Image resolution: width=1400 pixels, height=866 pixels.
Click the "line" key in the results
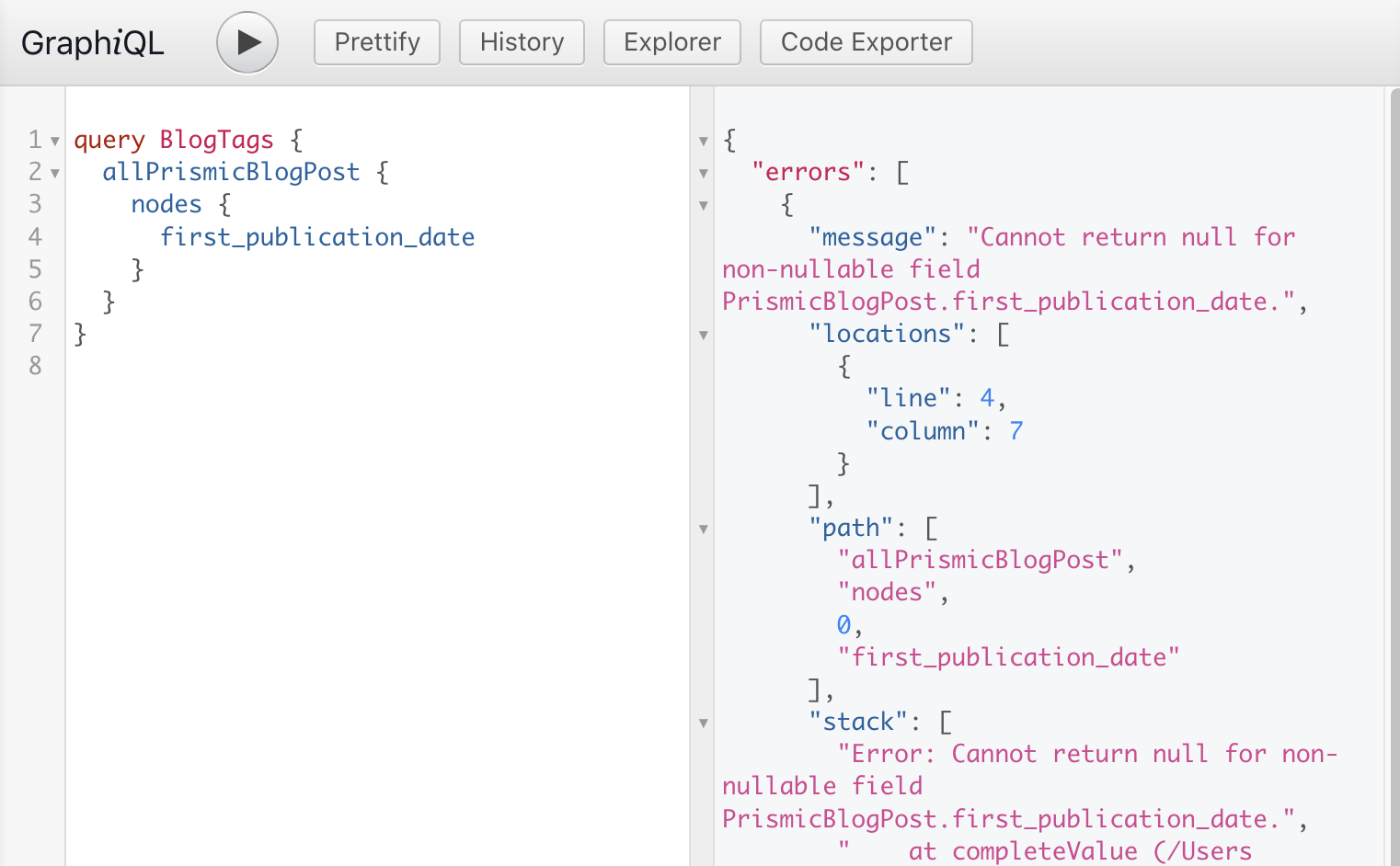tap(909, 398)
